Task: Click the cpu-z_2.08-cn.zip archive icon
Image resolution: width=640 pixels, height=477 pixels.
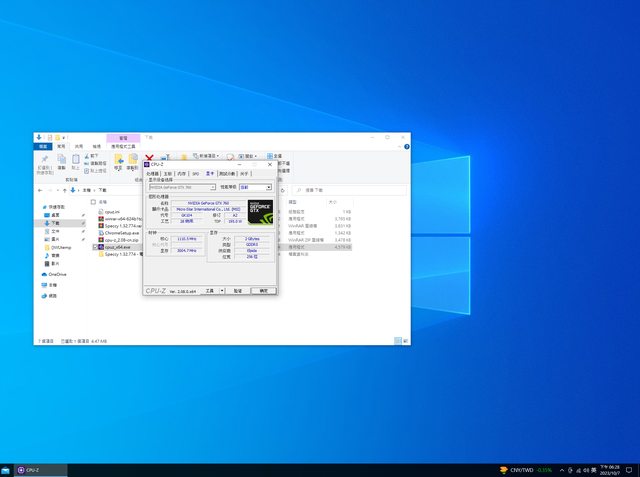Action: 101,240
